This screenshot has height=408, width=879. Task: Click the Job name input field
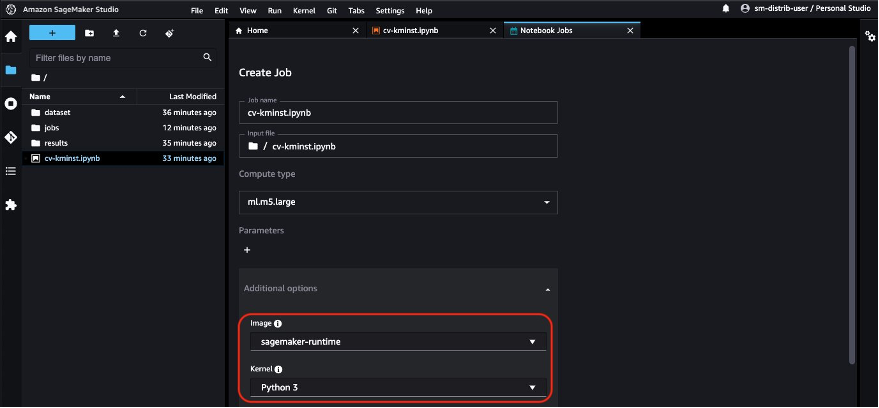[x=398, y=113]
